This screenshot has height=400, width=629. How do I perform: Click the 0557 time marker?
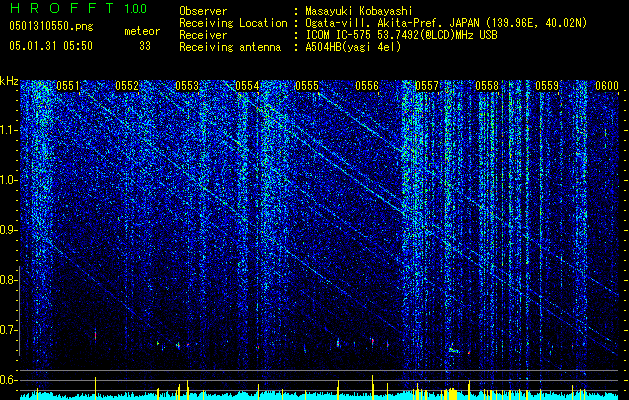click(427, 86)
